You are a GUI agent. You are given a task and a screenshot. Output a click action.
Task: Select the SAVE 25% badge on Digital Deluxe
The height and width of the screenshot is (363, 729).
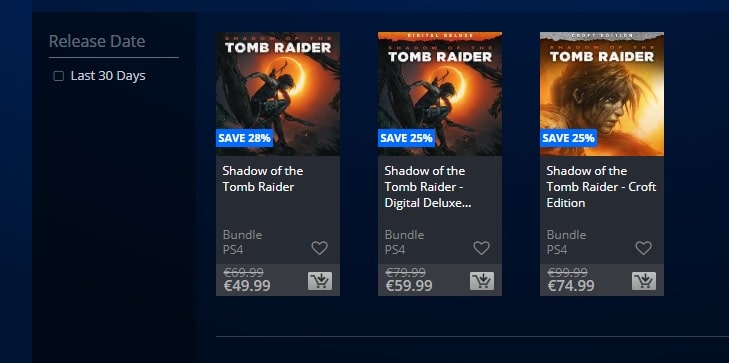pyautogui.click(x=406, y=138)
